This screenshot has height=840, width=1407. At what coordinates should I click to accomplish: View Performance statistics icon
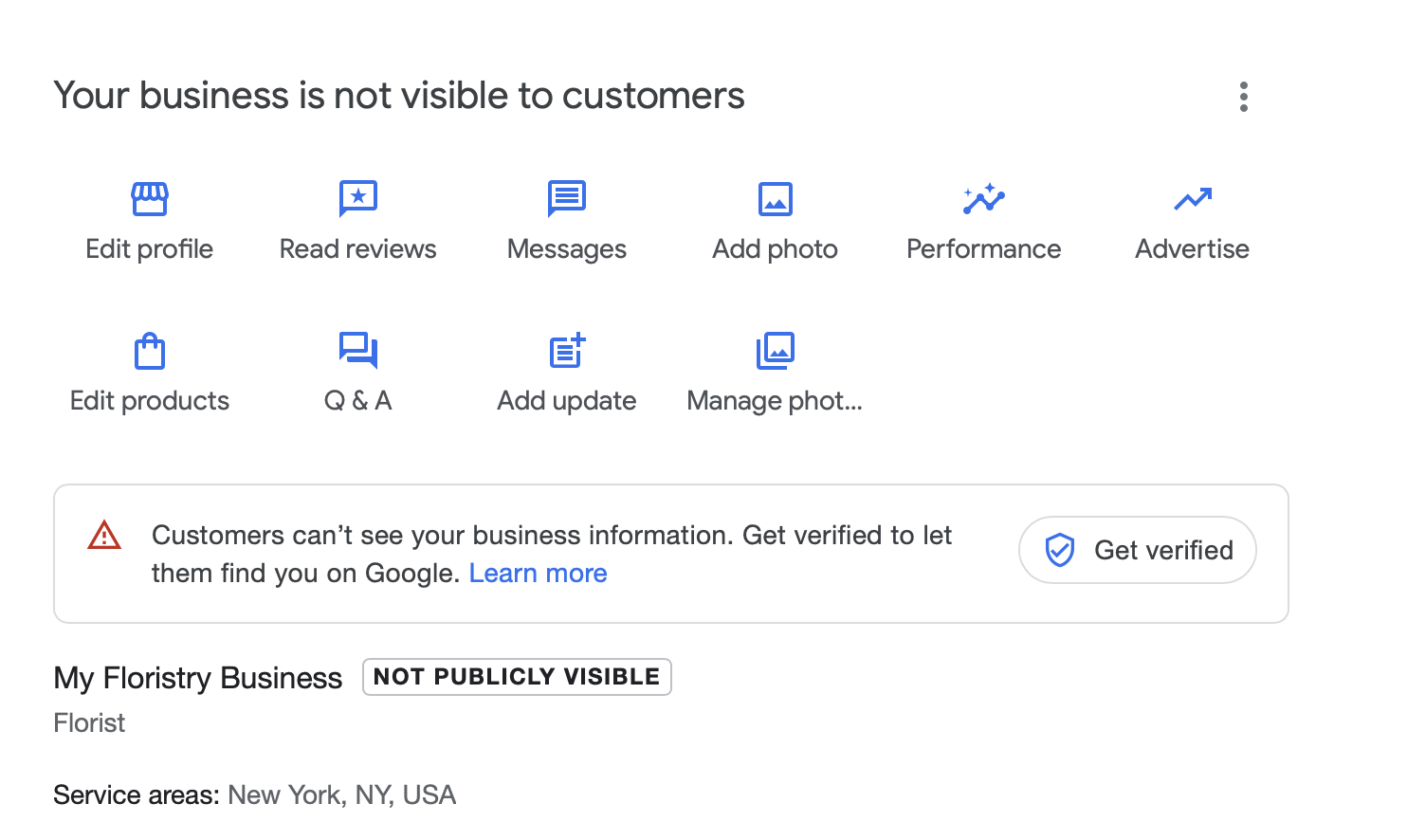(983, 199)
